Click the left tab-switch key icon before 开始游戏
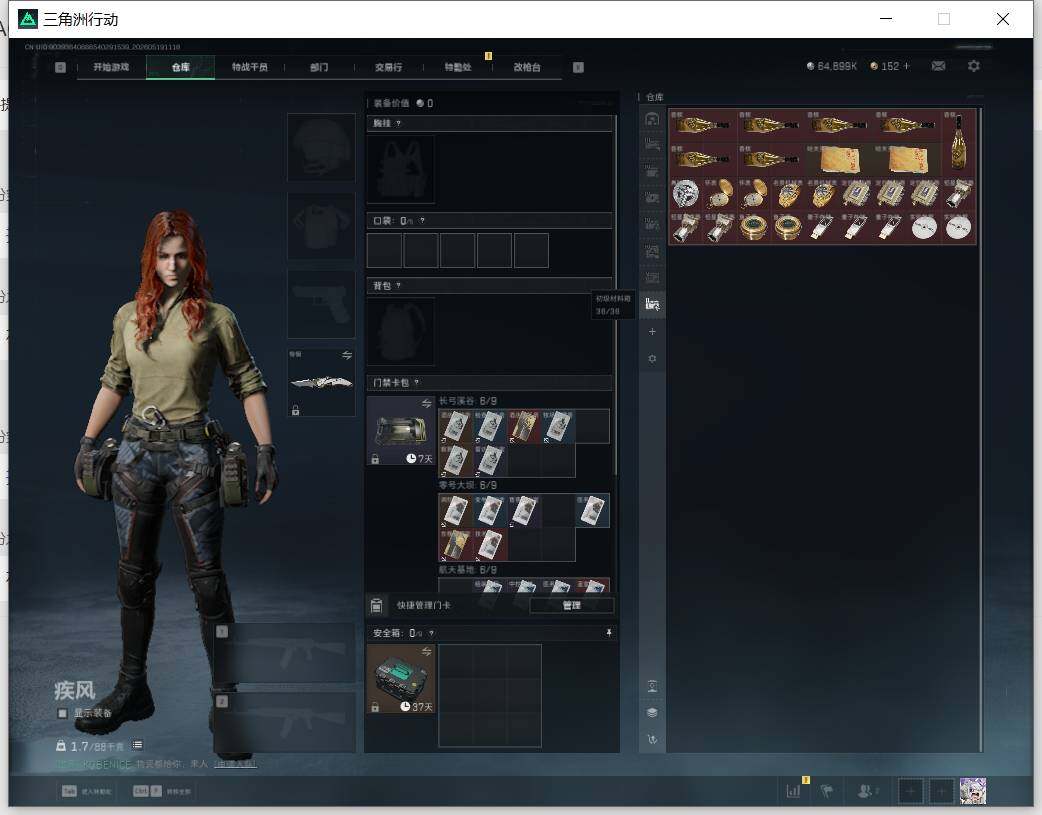 tap(60, 67)
